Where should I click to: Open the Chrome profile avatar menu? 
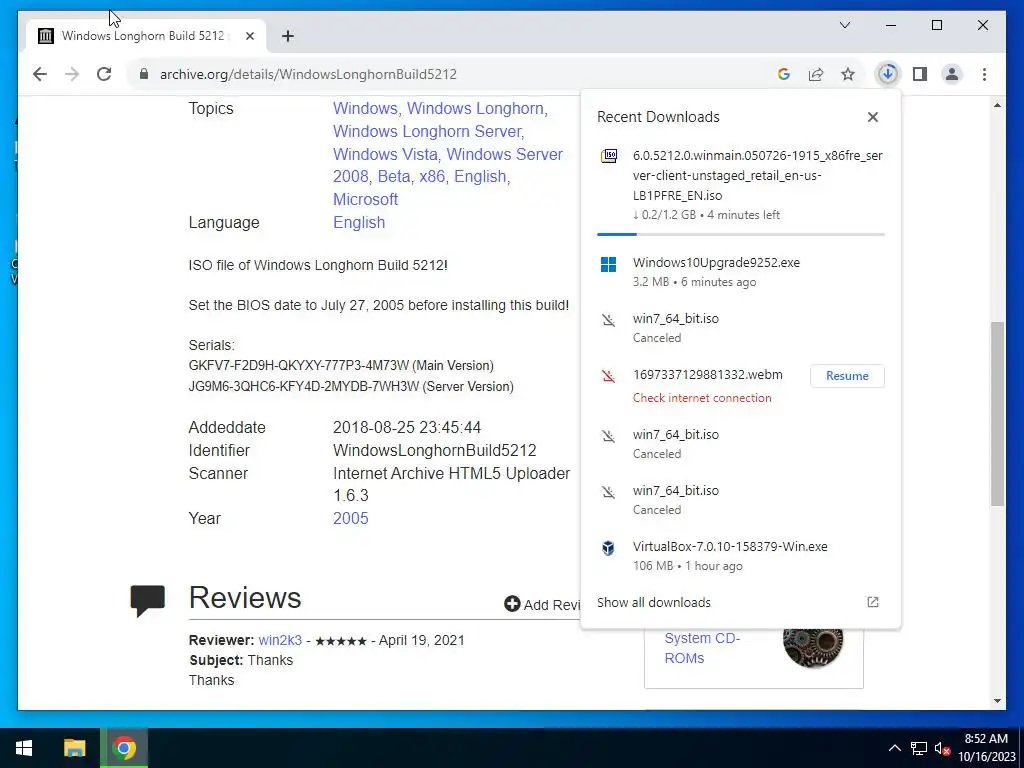click(x=952, y=74)
